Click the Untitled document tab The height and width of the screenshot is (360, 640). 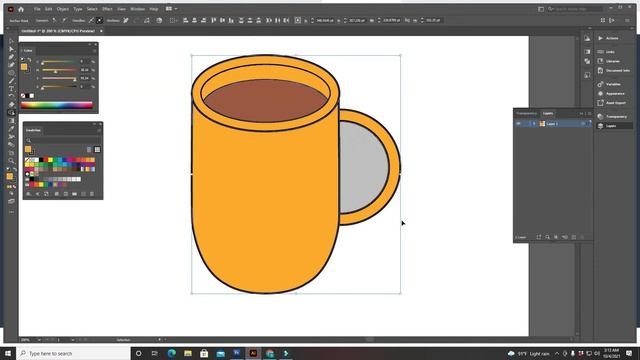58,31
